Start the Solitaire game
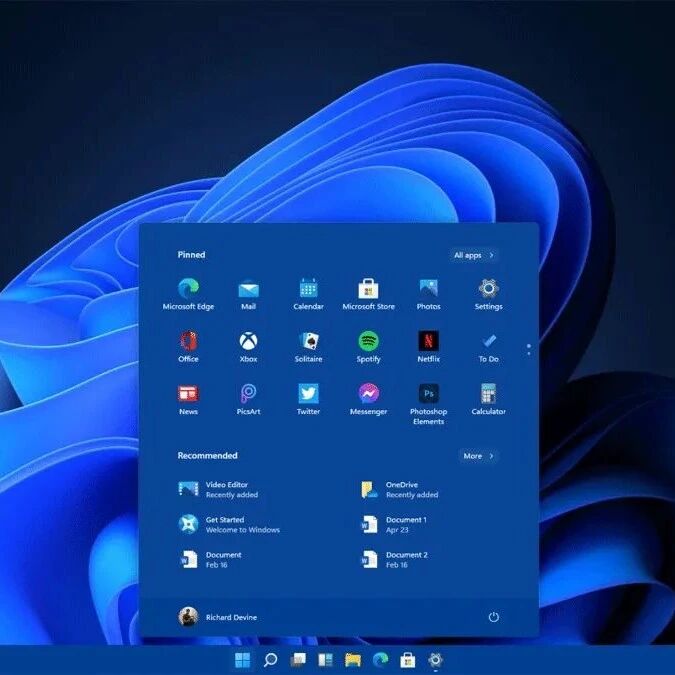Viewport: 675px width, 675px height. click(308, 347)
